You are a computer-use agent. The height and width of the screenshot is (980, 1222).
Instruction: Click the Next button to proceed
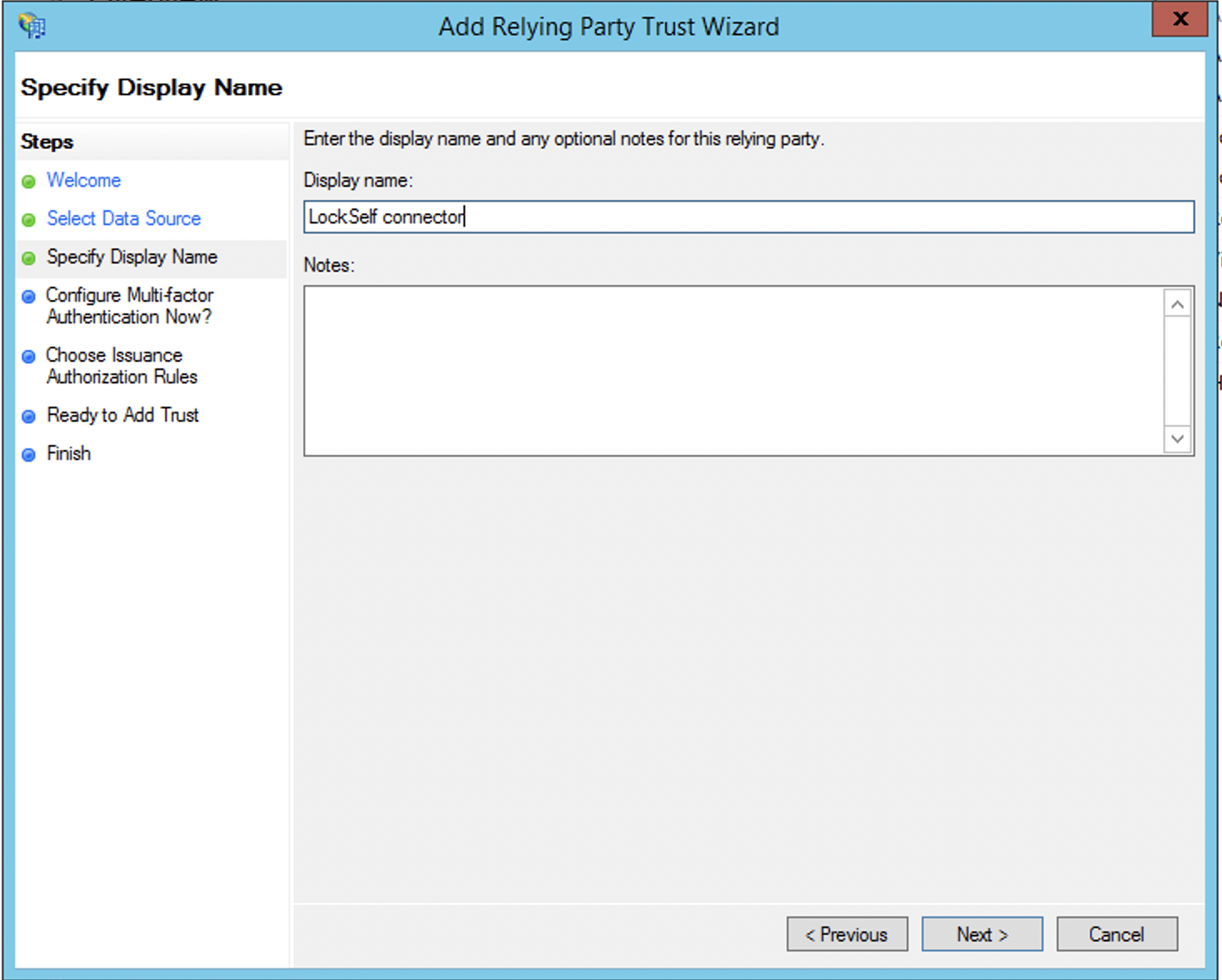click(981, 933)
